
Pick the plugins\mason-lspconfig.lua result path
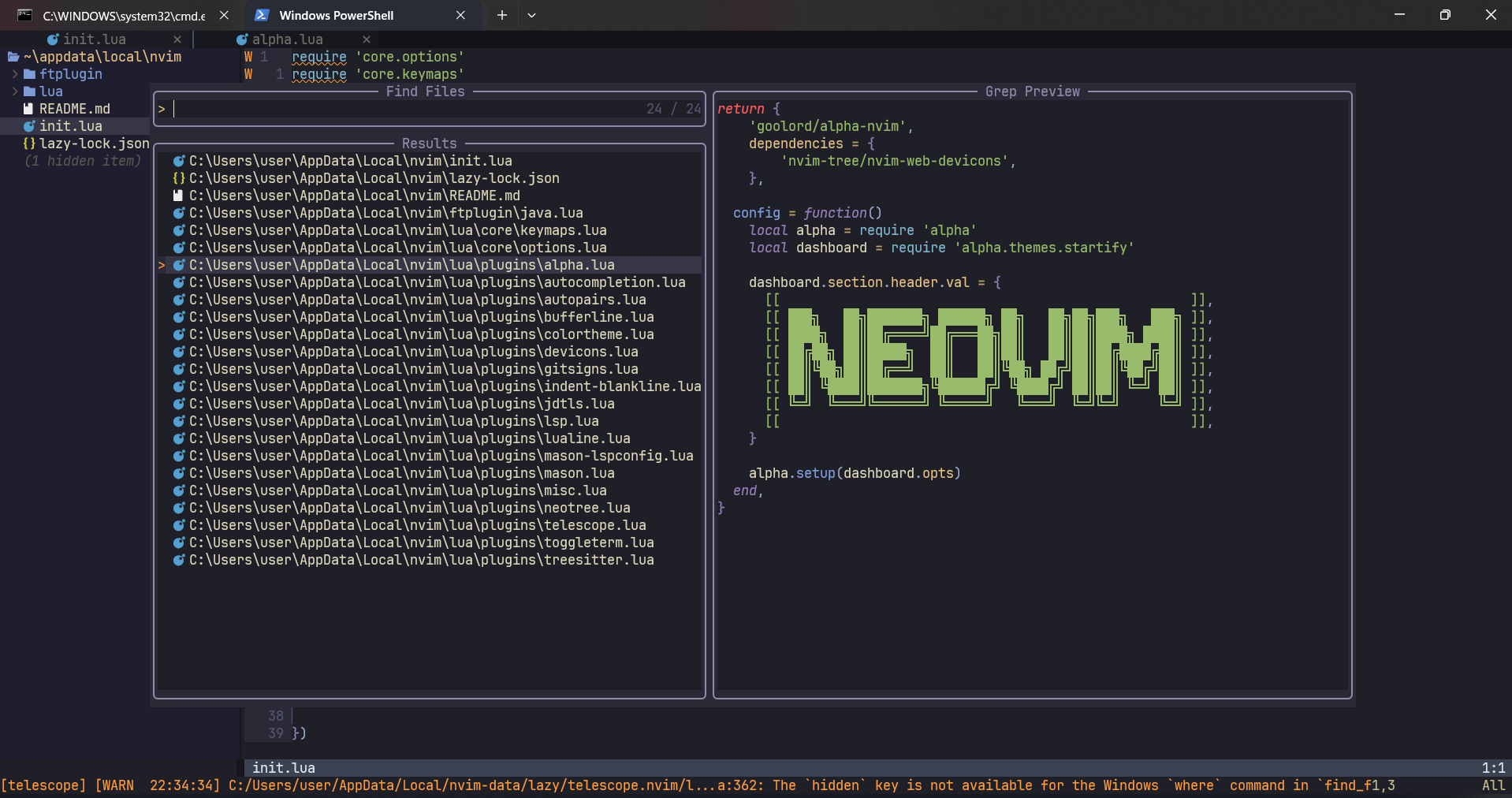[441, 456]
